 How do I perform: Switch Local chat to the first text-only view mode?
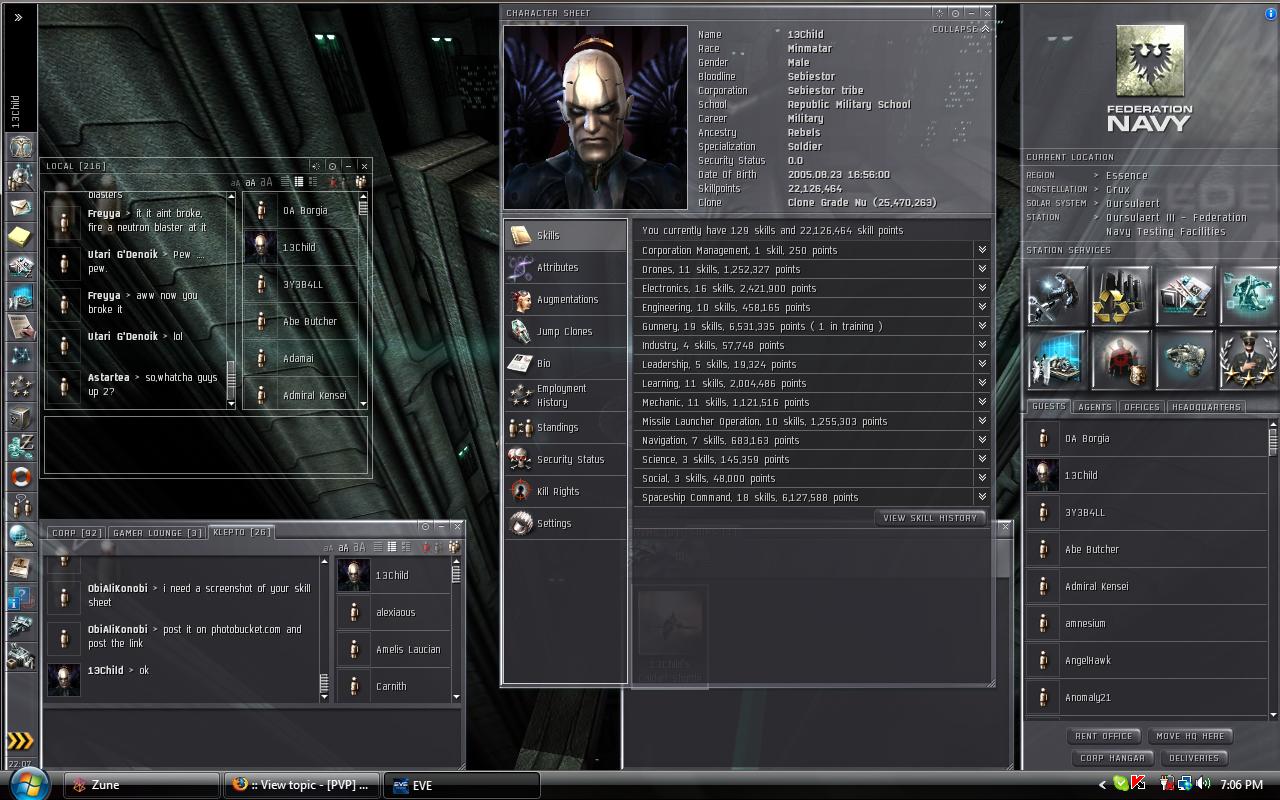click(285, 182)
